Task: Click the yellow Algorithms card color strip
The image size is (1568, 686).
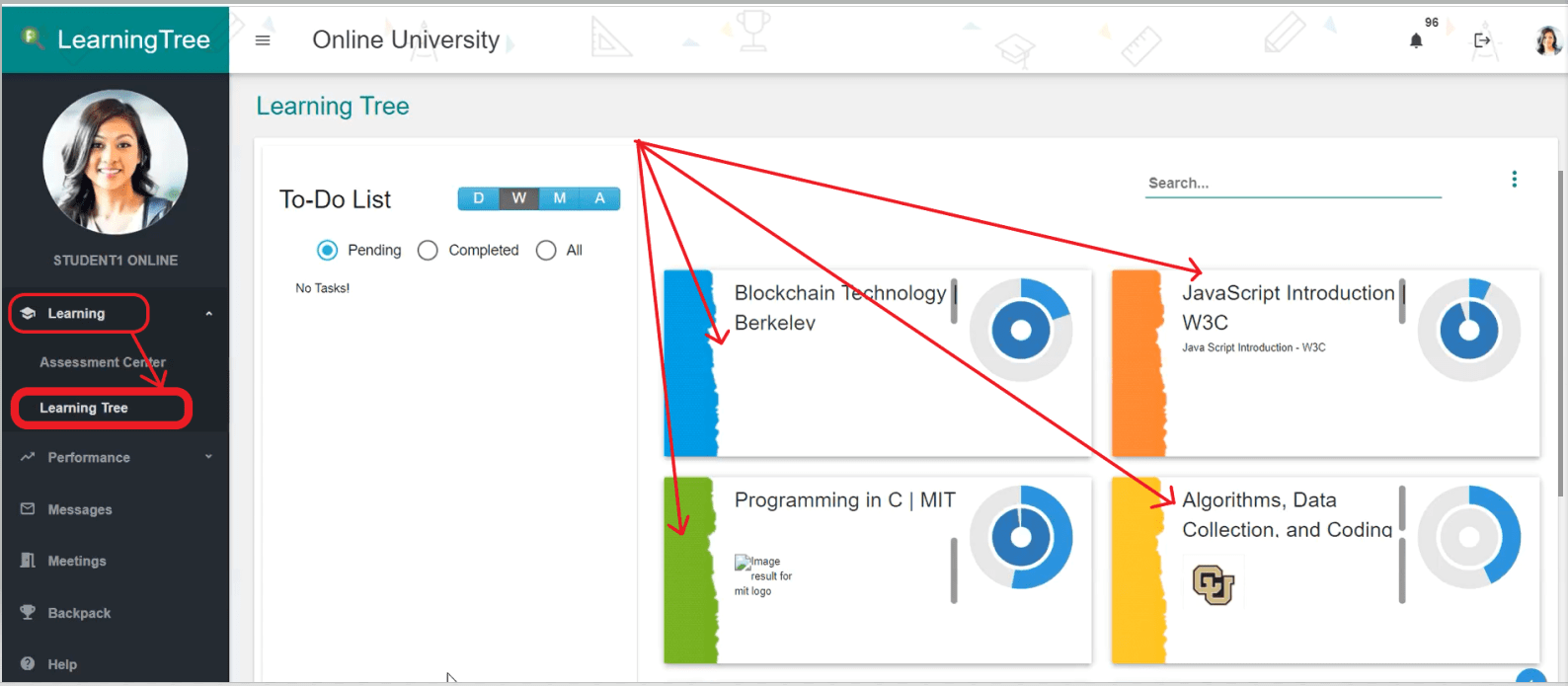Action: [1138, 571]
